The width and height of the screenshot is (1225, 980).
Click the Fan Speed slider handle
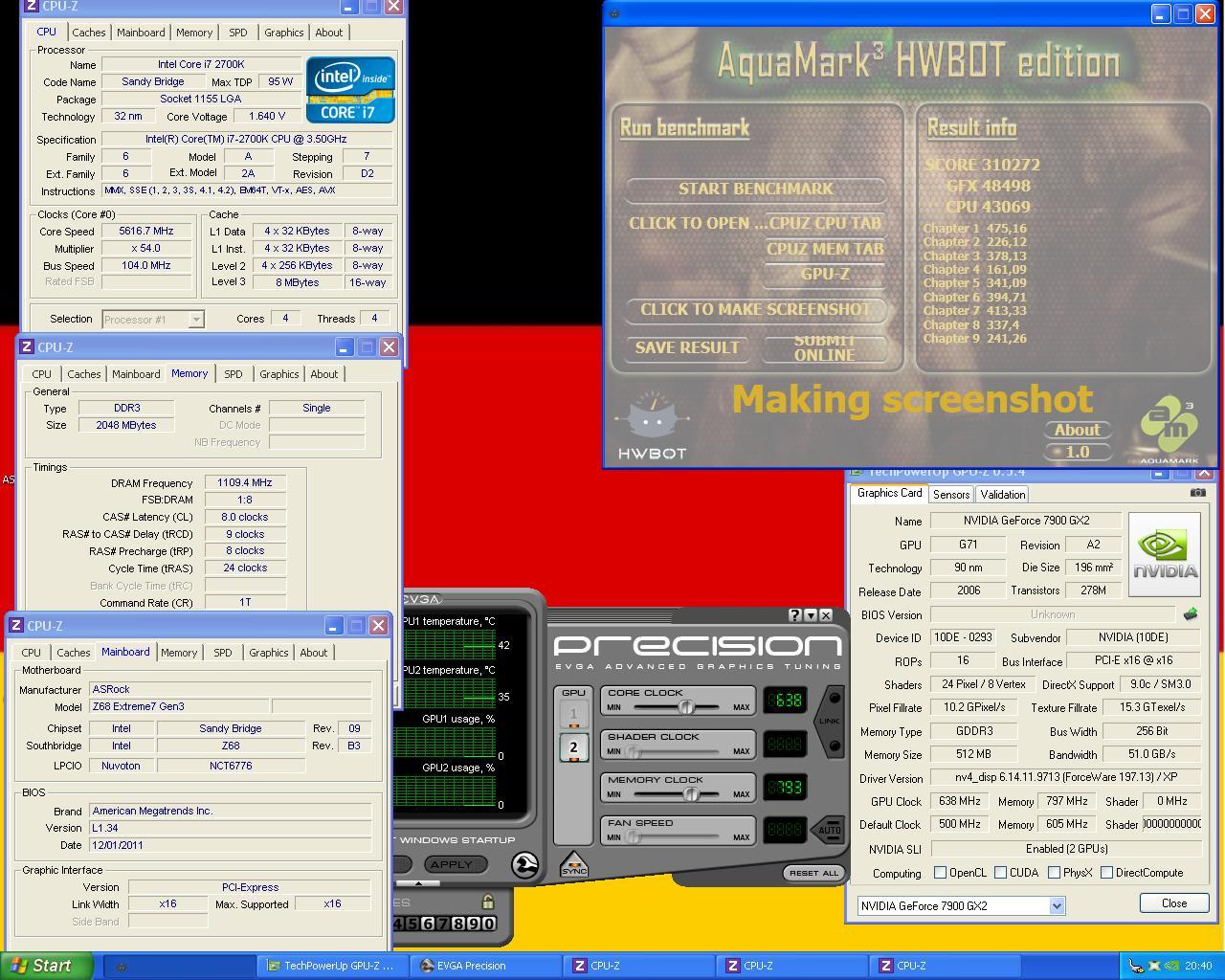click(x=633, y=837)
